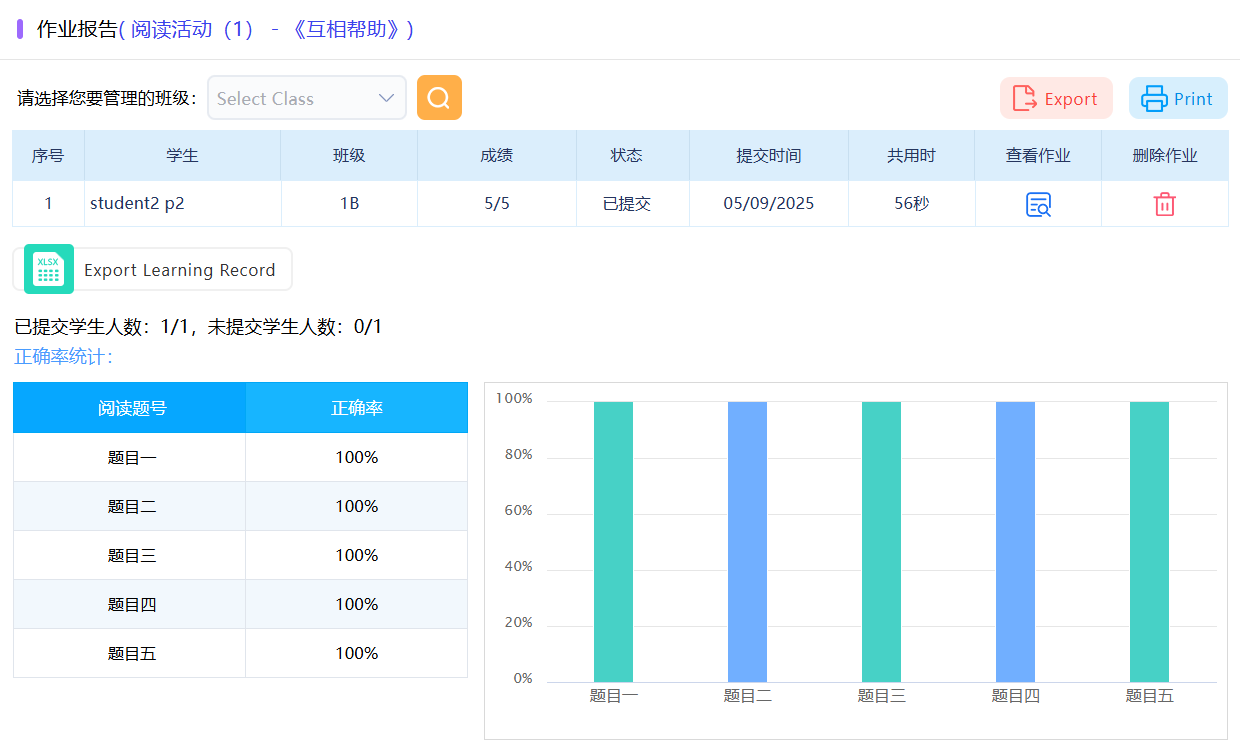The width and height of the screenshot is (1240, 746).
Task: Click the green XLSX file icon
Action: 48,270
